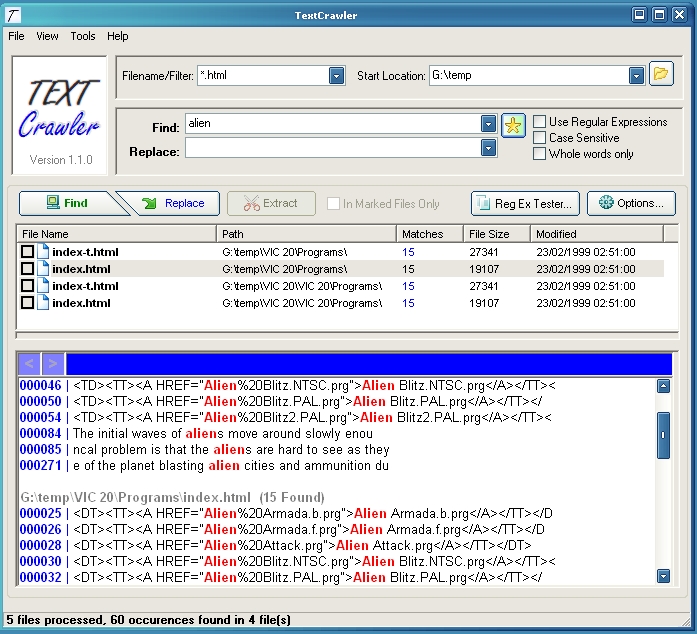Open the Reg Ex Tester button
This screenshot has height=634, width=697.
(x=525, y=203)
